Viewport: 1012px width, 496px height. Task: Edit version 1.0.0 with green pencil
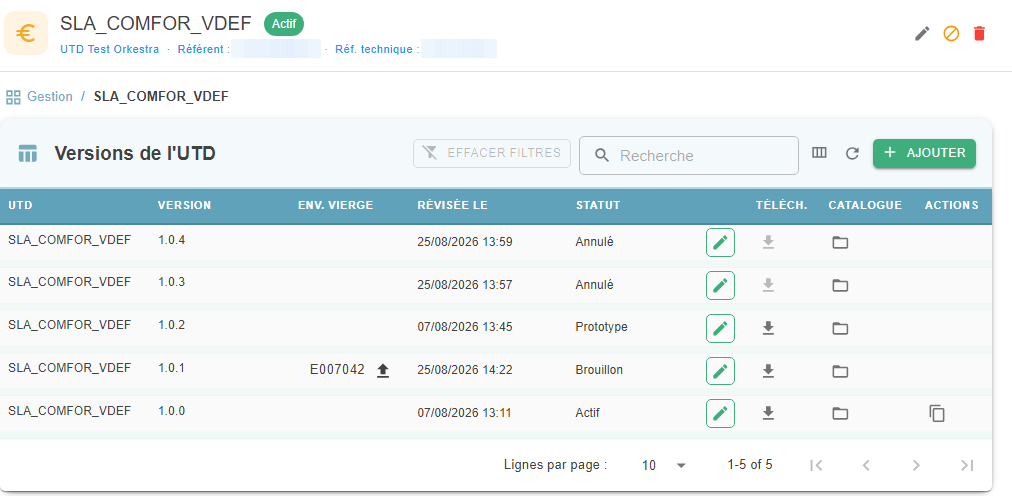coord(720,413)
